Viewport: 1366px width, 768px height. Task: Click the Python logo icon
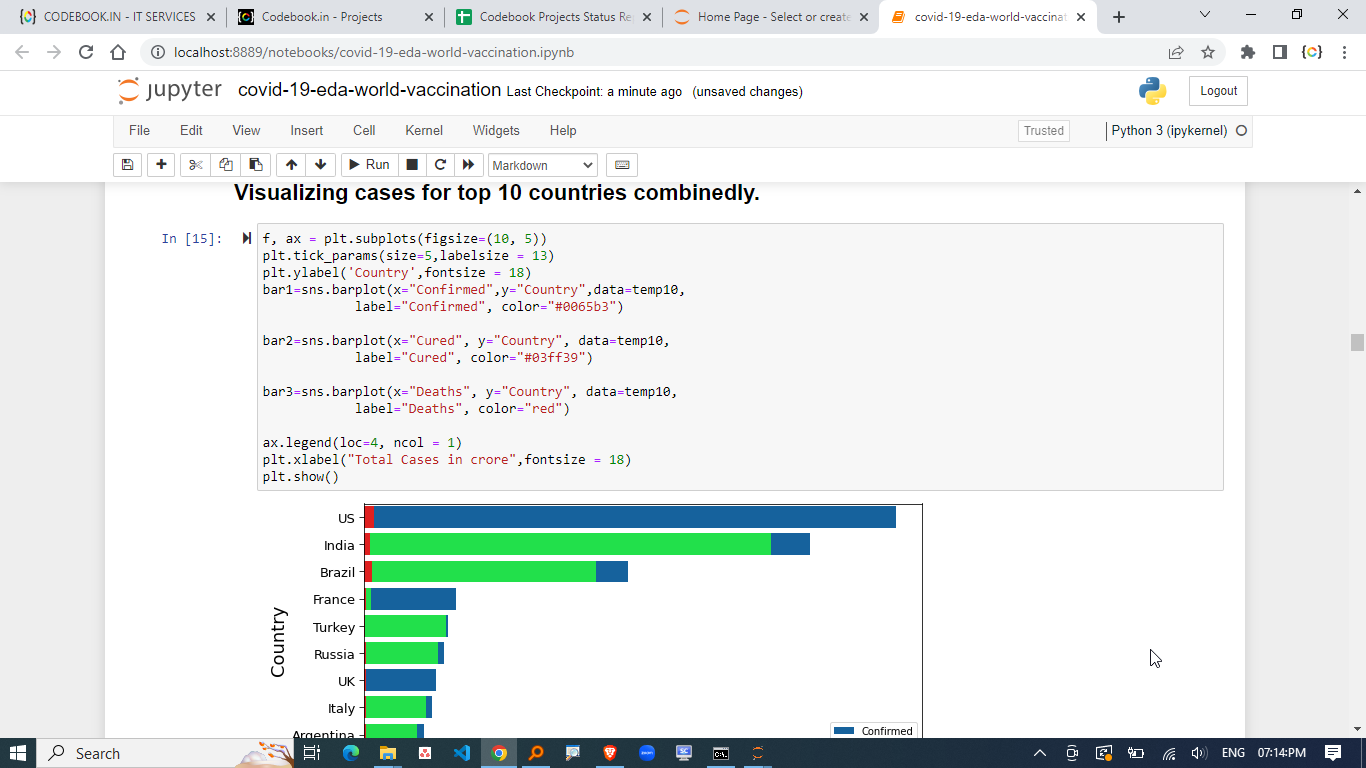(1152, 91)
